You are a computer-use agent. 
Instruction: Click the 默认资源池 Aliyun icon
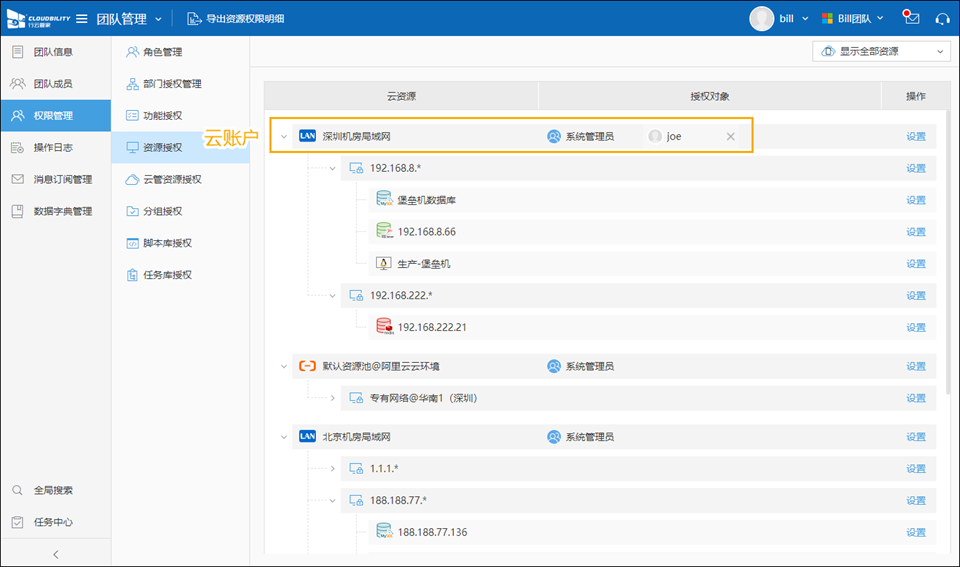pos(307,367)
